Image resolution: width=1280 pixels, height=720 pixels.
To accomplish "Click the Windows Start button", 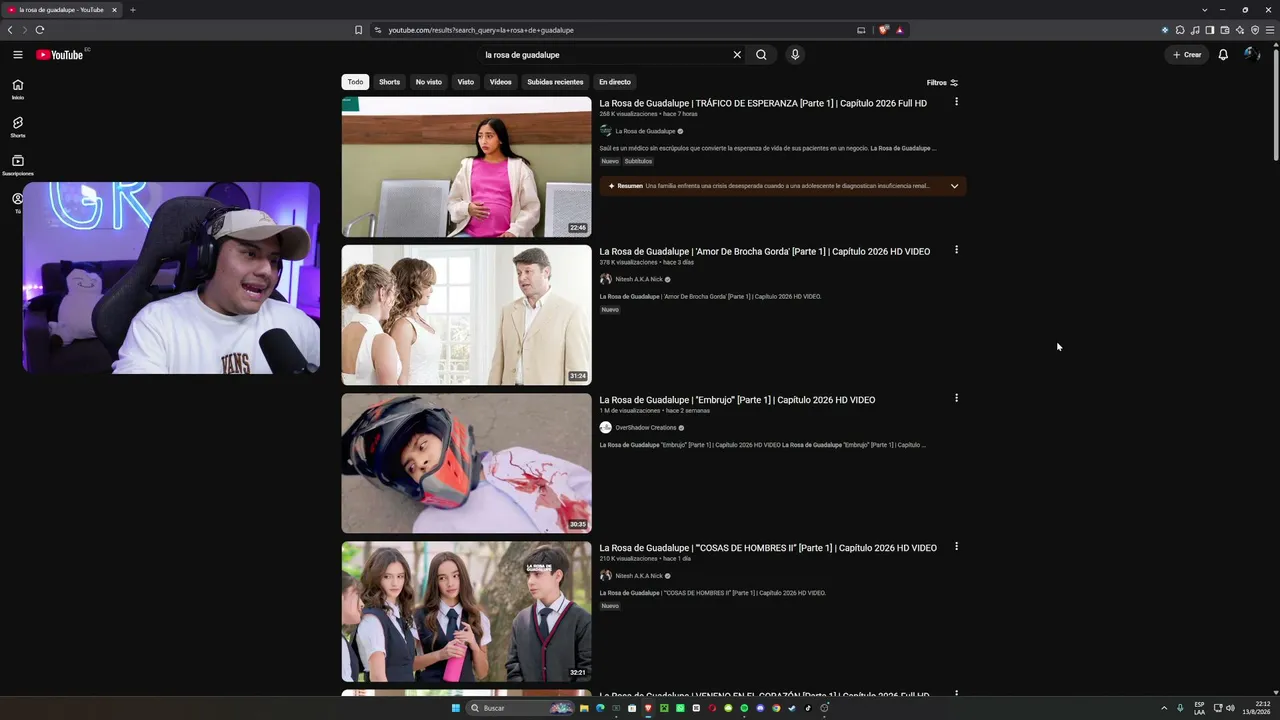I will pyautogui.click(x=456, y=708).
